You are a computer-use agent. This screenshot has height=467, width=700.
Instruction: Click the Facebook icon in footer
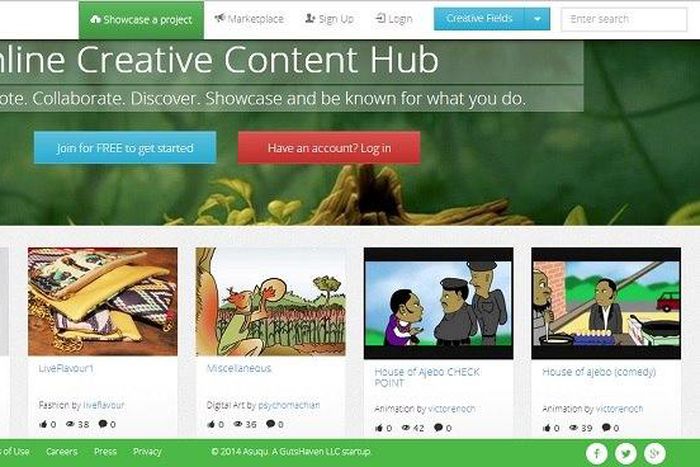tap(596, 454)
